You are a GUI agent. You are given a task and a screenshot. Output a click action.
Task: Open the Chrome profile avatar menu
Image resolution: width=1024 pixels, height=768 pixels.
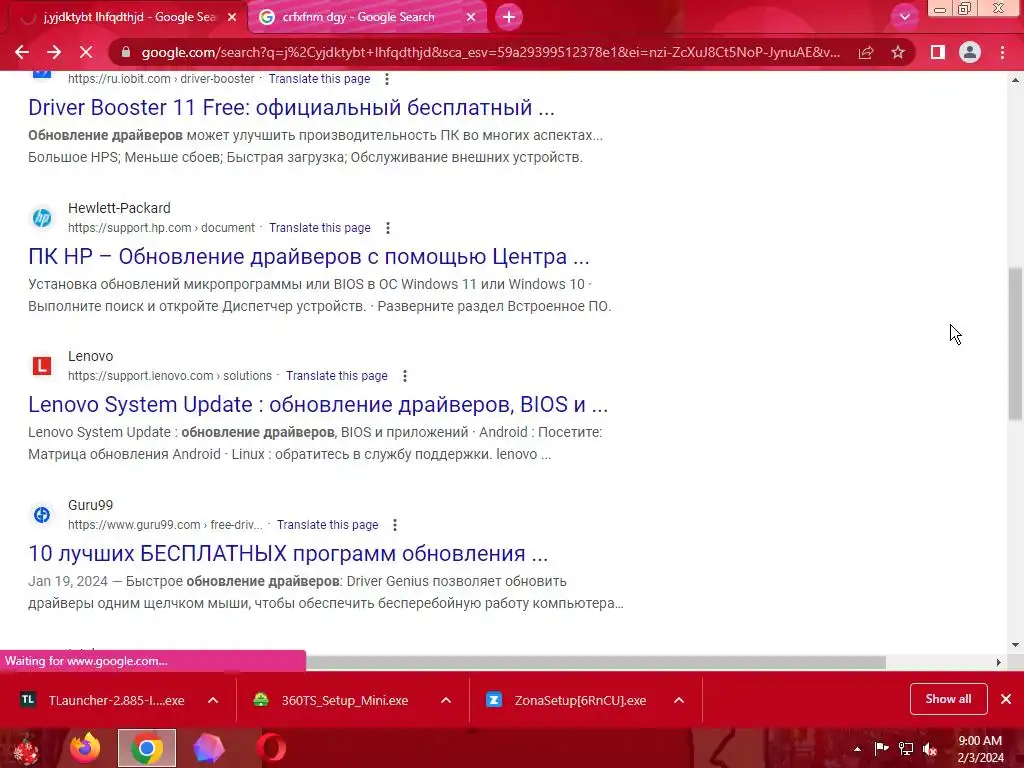(x=970, y=52)
